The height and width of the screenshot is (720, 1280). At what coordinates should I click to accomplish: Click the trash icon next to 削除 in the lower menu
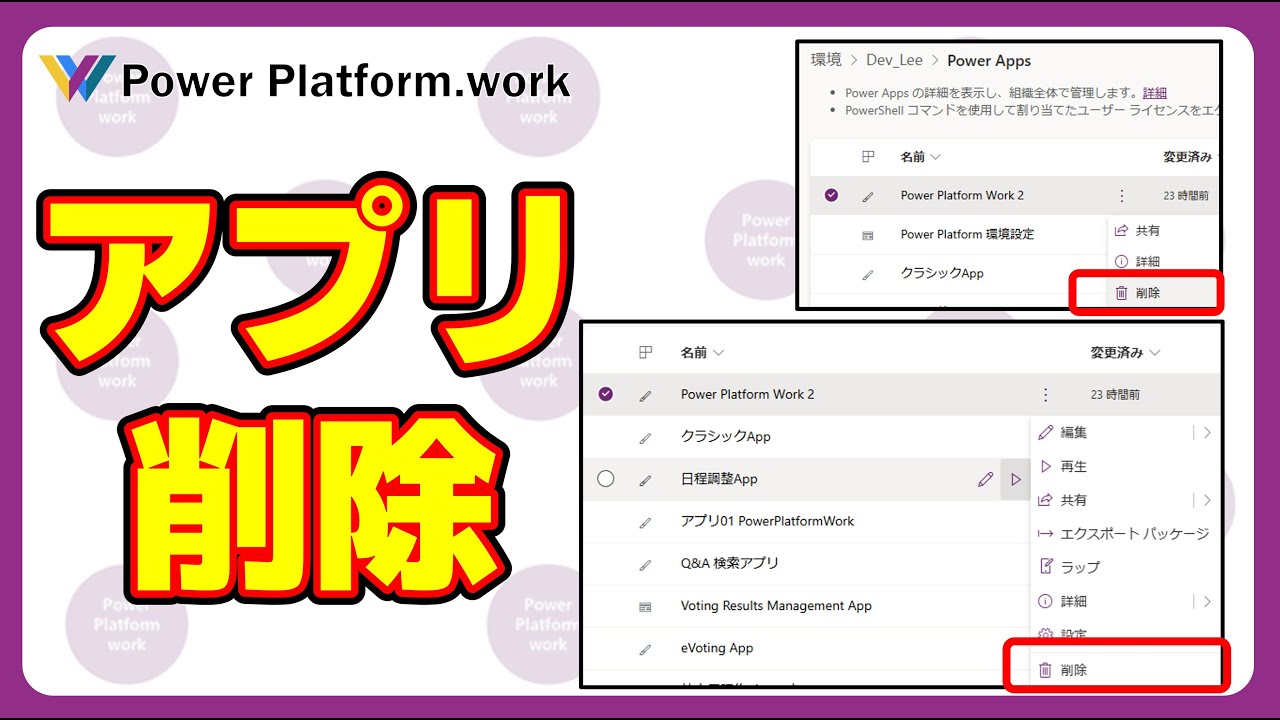[1045, 670]
